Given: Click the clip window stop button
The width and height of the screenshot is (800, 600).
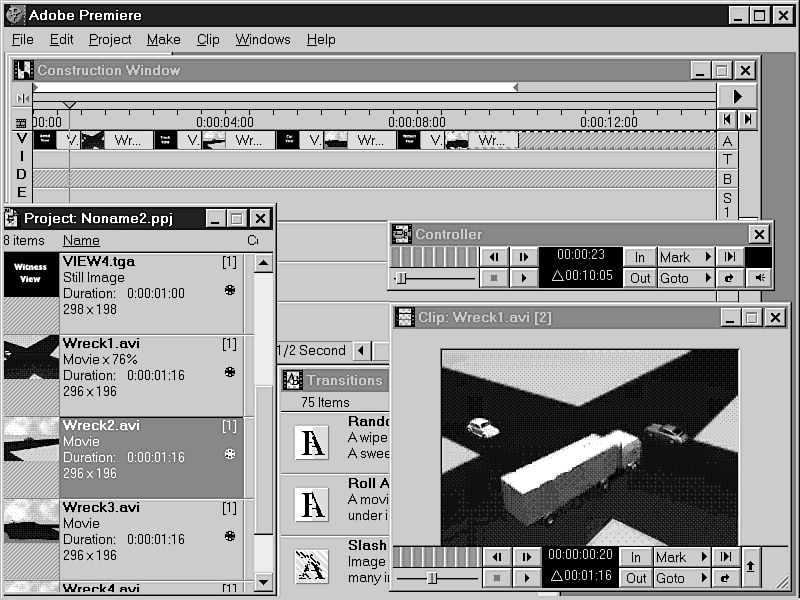Looking at the screenshot, I should click(x=497, y=578).
